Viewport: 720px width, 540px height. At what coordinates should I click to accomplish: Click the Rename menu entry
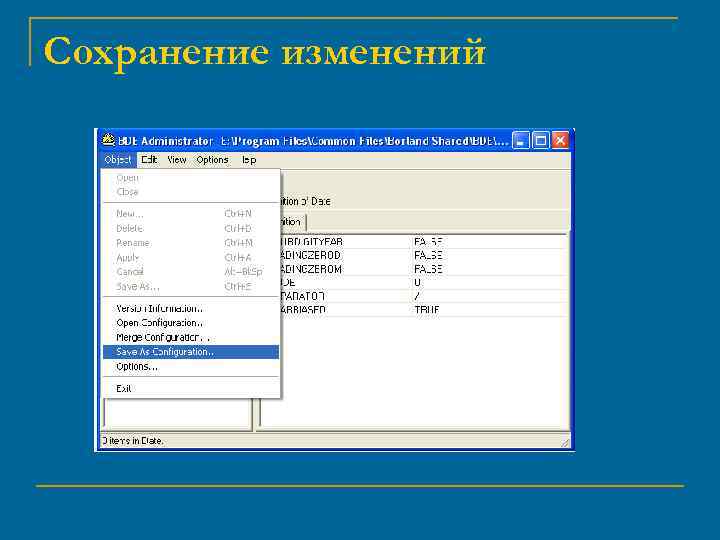tap(191, 243)
